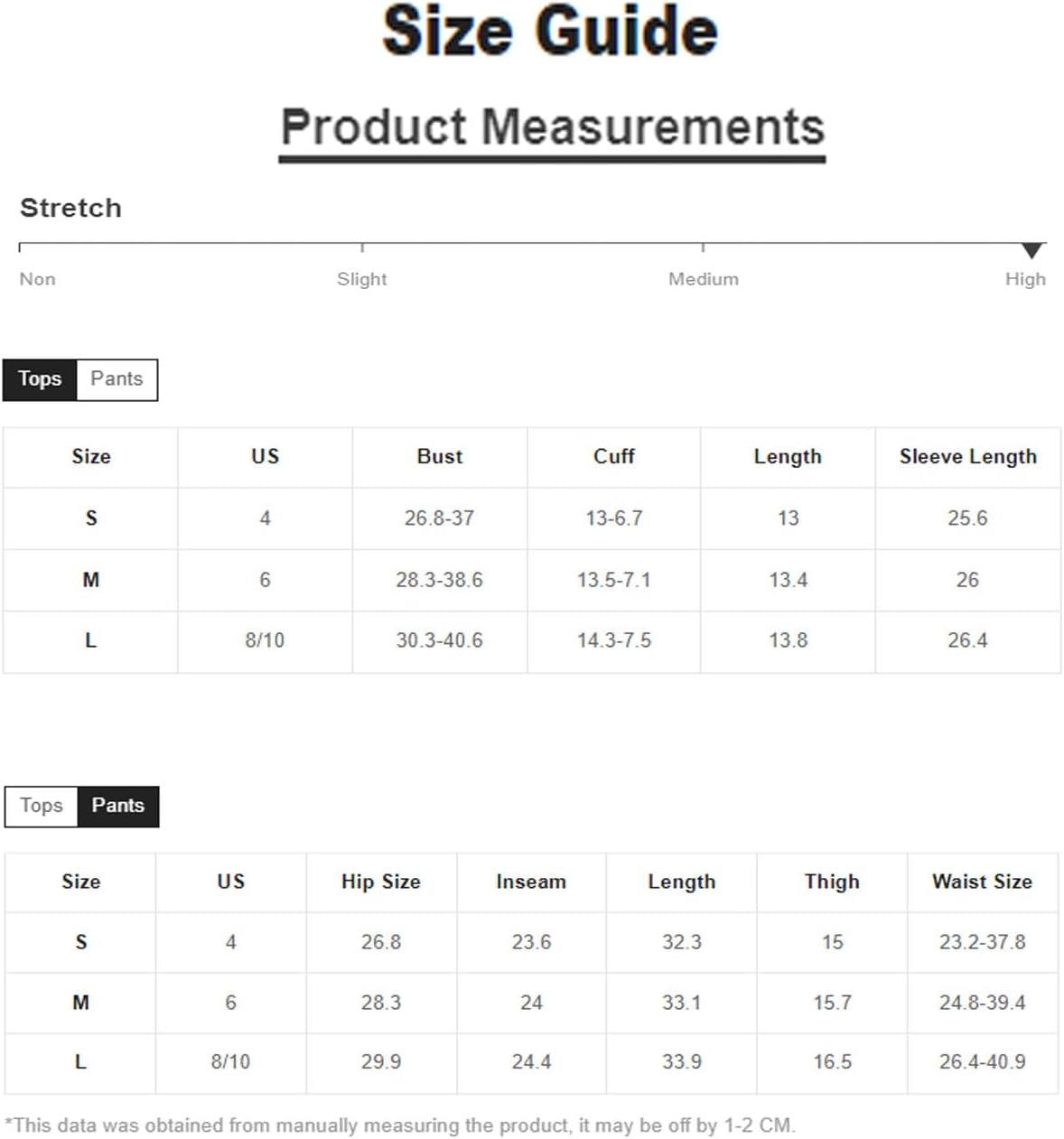
Task: Select the Waist Size column header
Action: pyautogui.click(x=982, y=882)
